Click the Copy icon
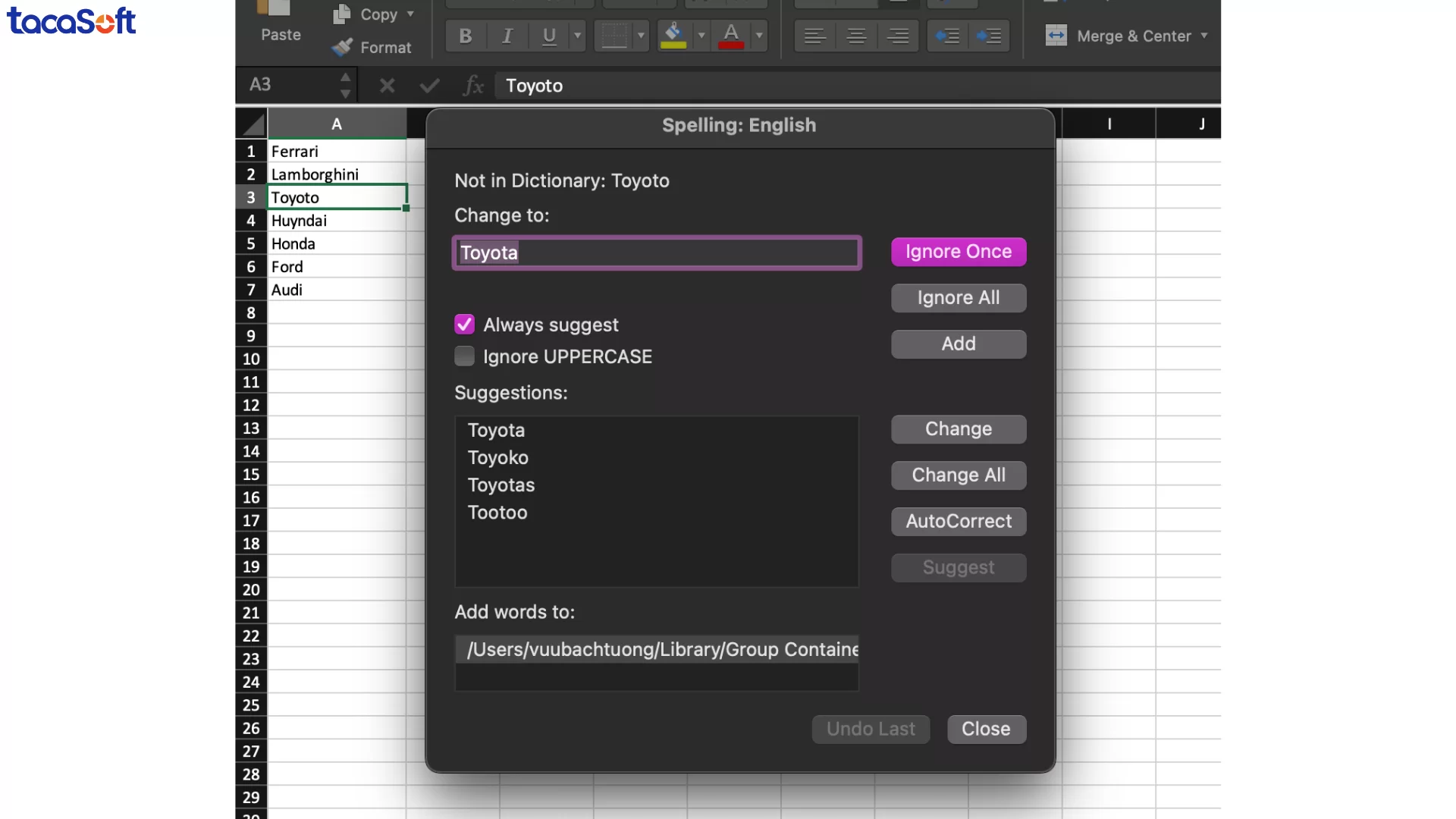 click(x=340, y=14)
